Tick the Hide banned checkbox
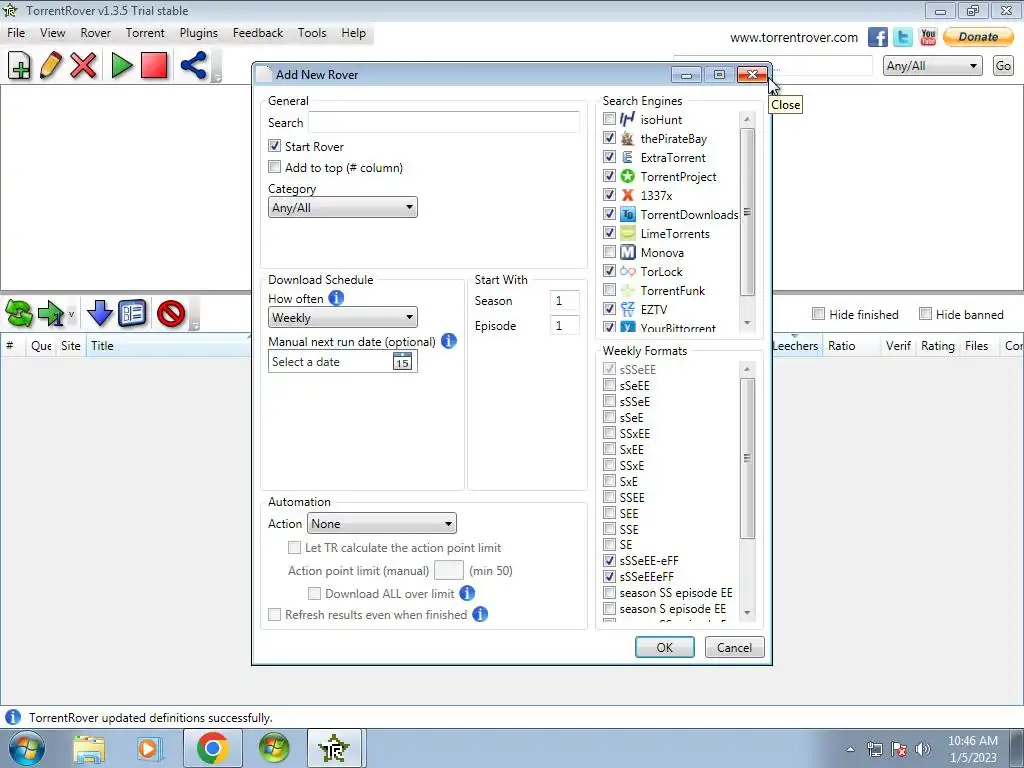The width and height of the screenshot is (1024, 768). [925, 314]
